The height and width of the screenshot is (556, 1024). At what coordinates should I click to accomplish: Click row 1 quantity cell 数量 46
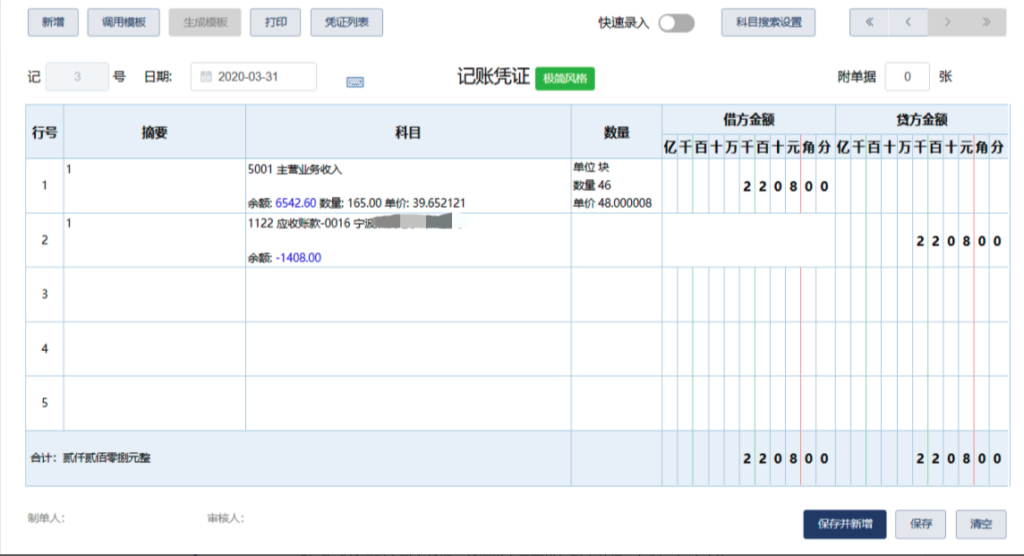point(592,186)
